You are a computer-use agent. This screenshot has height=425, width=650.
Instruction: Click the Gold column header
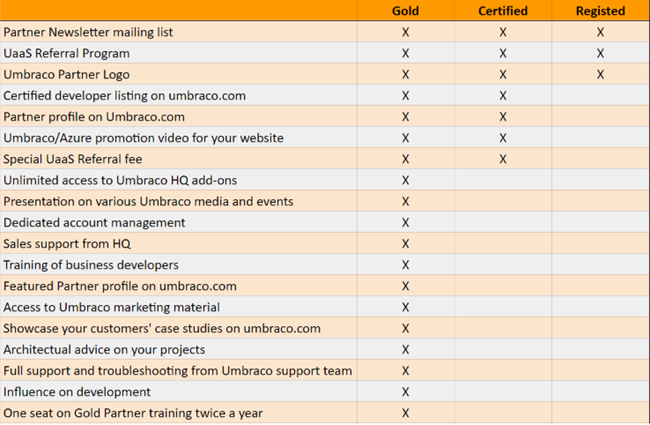[x=405, y=11]
